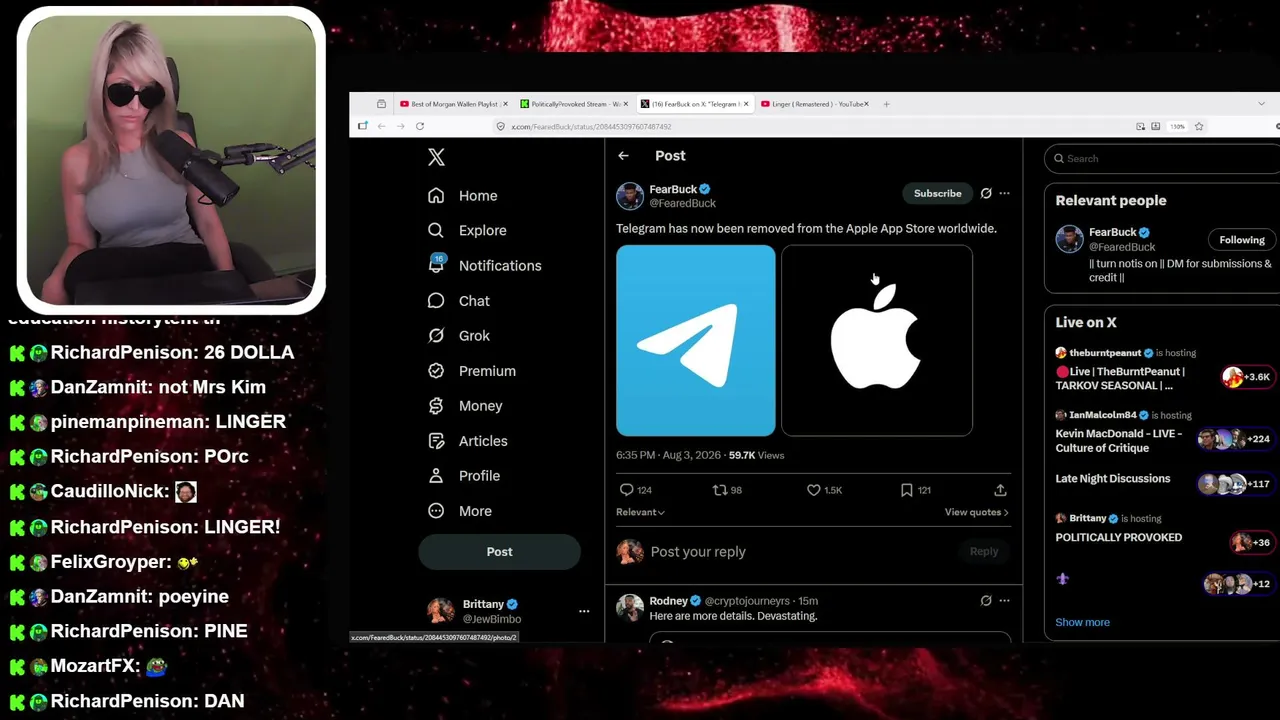The height and width of the screenshot is (720, 1280).
Task: Click the 59.7K Views count
Action: click(756, 455)
